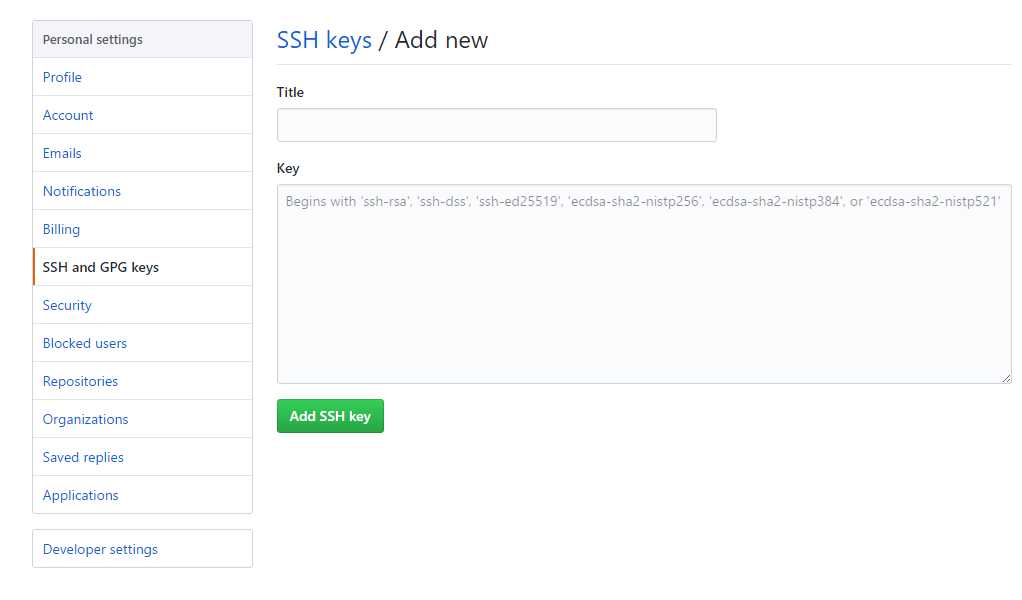Open Emails settings
This screenshot has width=1022, height=600.
pyautogui.click(x=142, y=153)
